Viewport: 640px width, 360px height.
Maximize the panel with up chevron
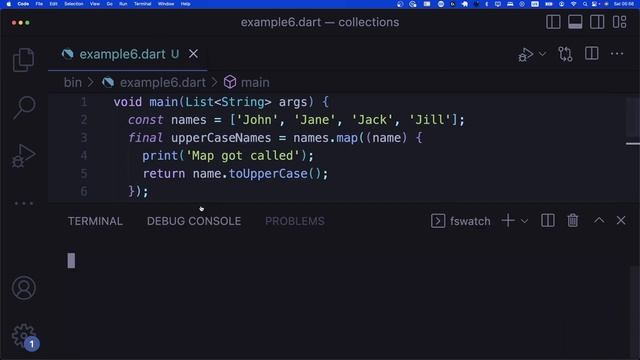point(599,220)
